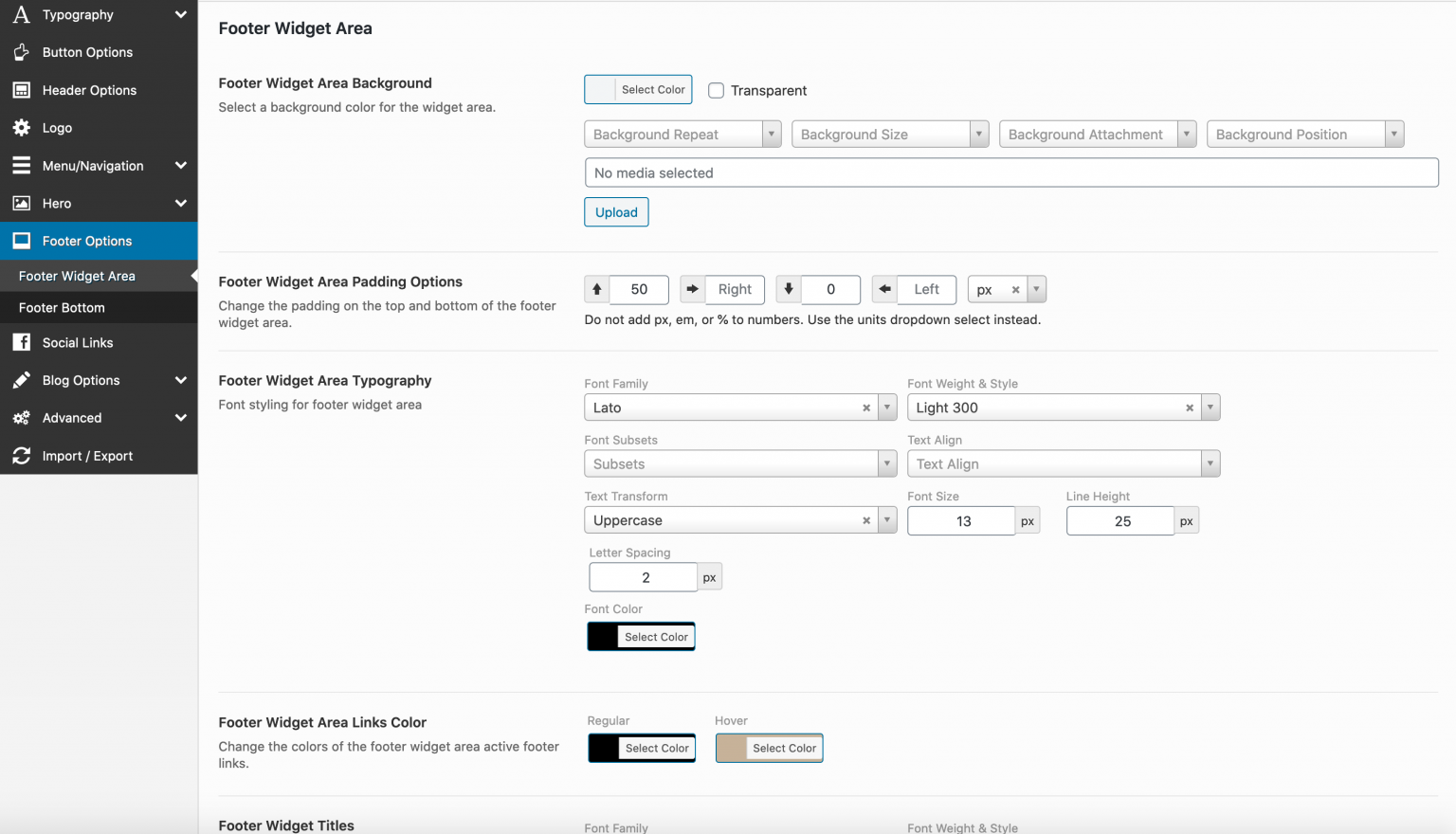Screen dimensions: 1456x834
Task: Expand the Font Weight & Style dropdown
Action: (x=1210, y=408)
